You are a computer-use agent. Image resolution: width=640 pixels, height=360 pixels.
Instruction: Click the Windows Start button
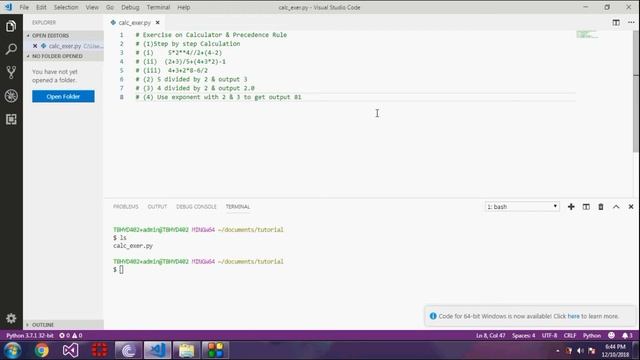click(x=12, y=350)
